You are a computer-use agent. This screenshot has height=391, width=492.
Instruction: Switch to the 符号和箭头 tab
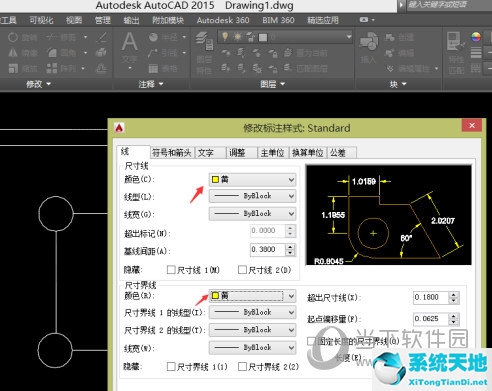pyautogui.click(x=172, y=153)
